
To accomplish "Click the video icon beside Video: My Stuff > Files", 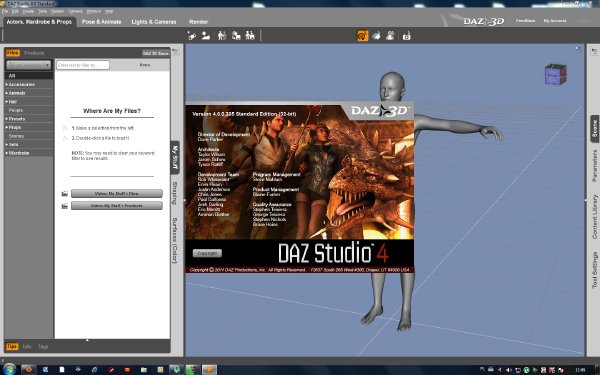I will (x=65, y=194).
